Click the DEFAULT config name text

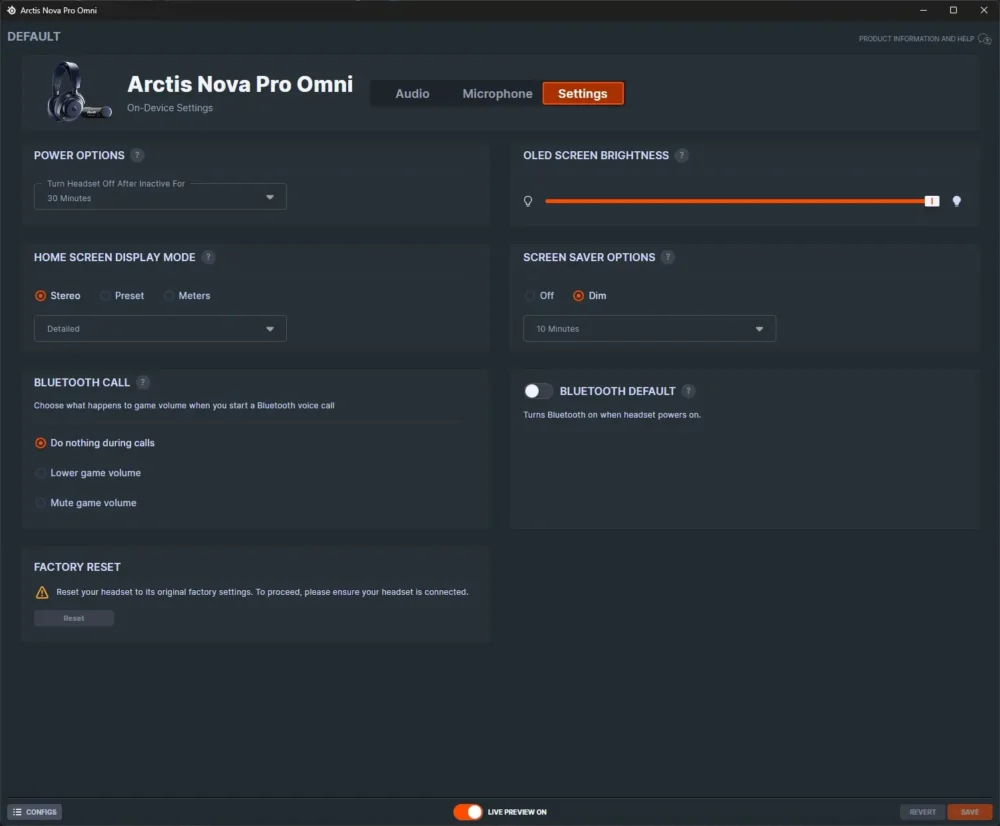[x=34, y=36]
